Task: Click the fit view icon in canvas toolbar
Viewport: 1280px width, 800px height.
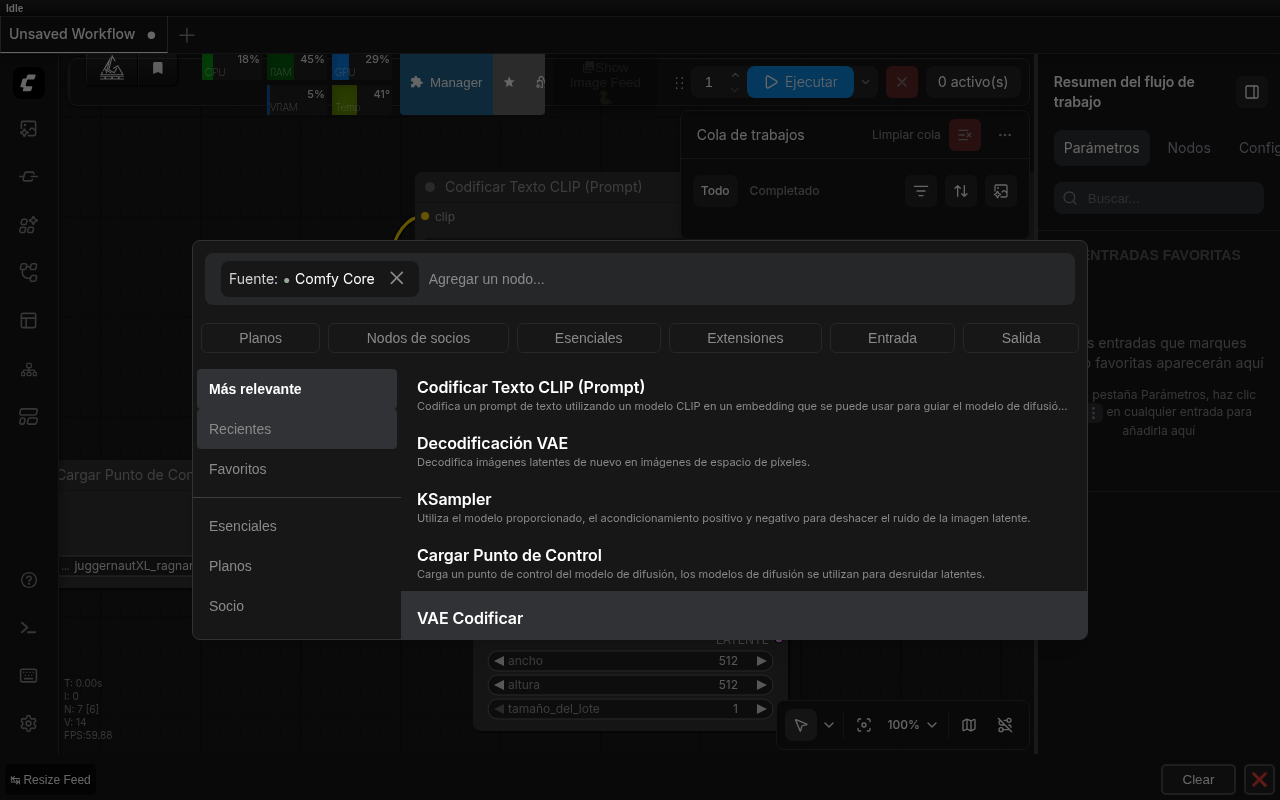Action: click(x=864, y=725)
